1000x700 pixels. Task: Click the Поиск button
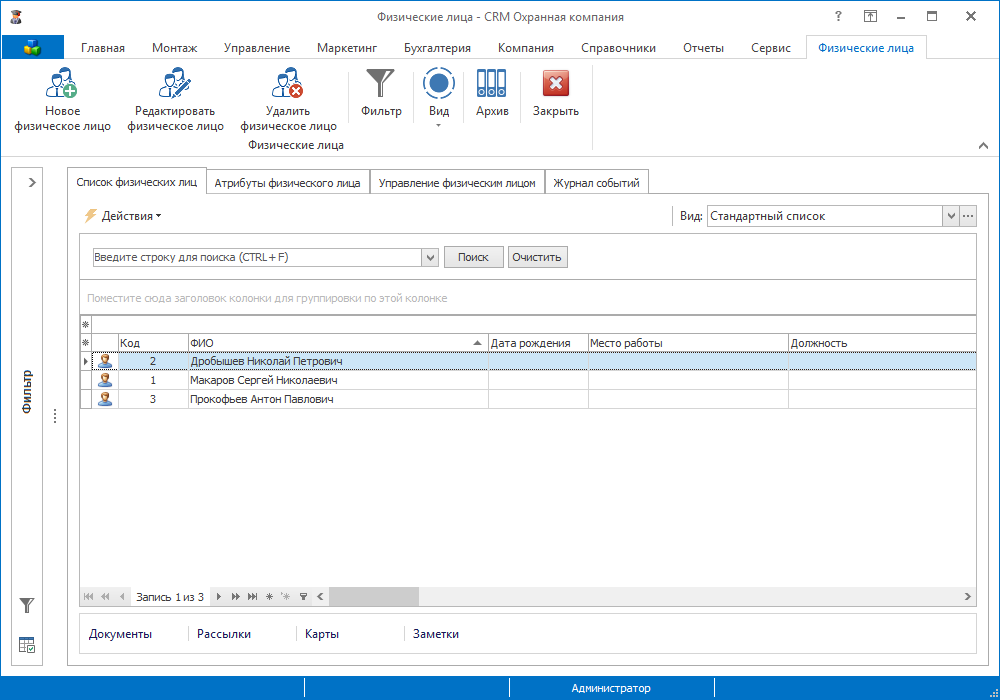tap(473, 258)
